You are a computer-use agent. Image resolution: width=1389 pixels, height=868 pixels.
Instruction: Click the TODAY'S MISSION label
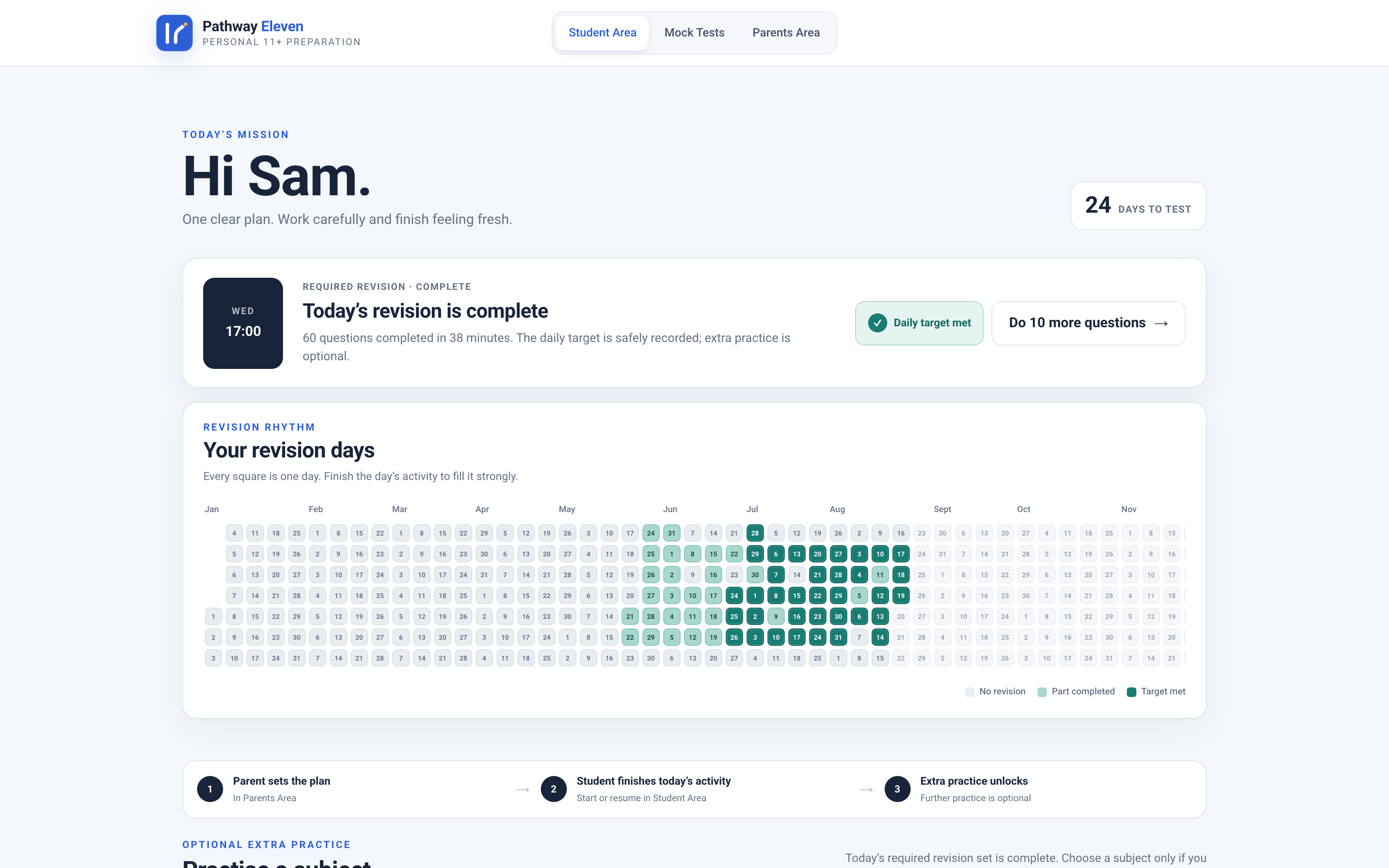pos(235,135)
